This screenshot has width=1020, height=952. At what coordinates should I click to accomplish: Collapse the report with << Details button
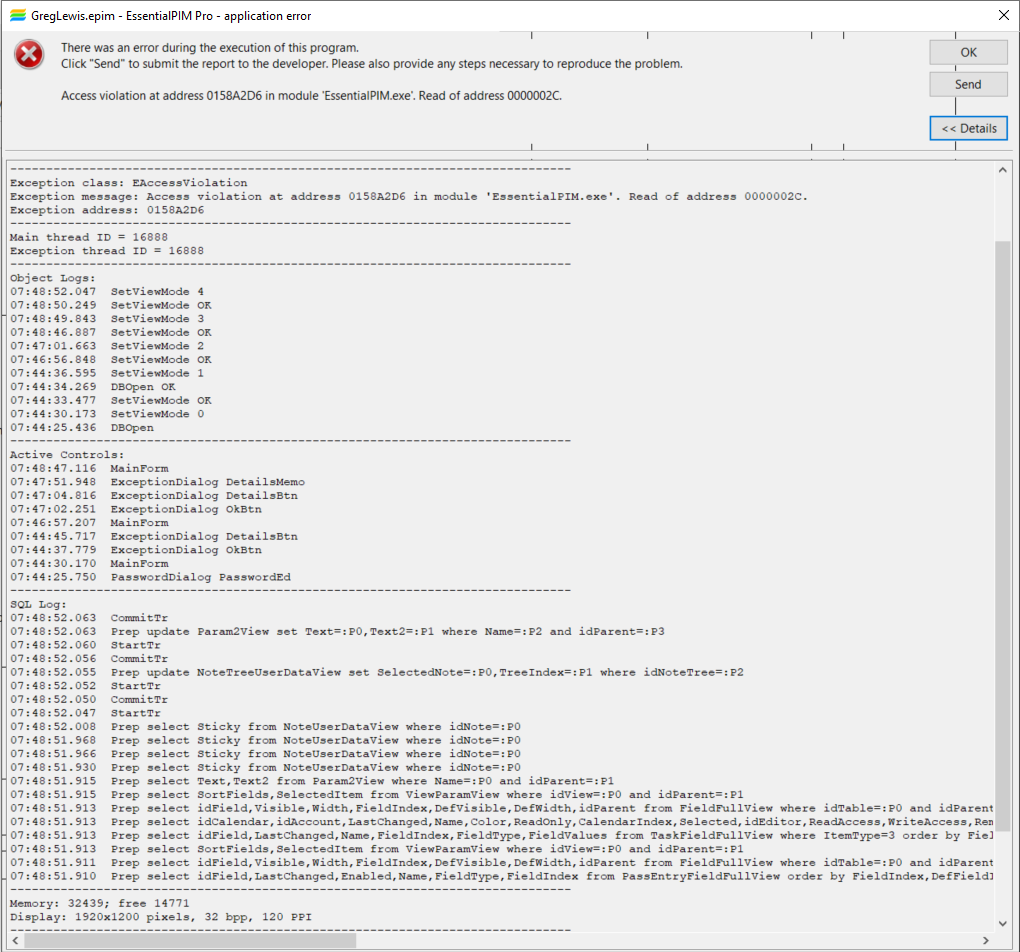[968, 128]
